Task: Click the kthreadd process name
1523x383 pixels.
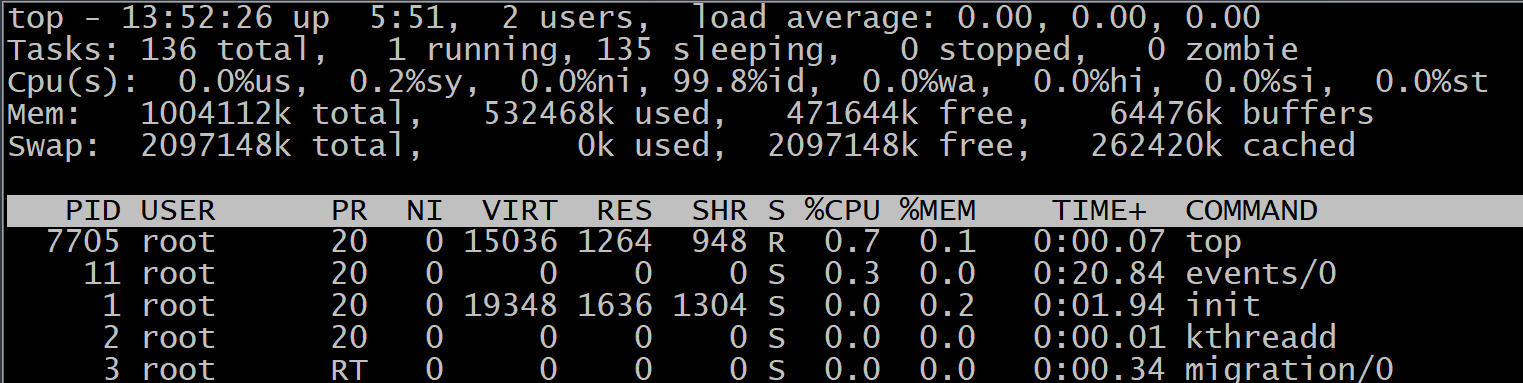Action: point(1261,337)
